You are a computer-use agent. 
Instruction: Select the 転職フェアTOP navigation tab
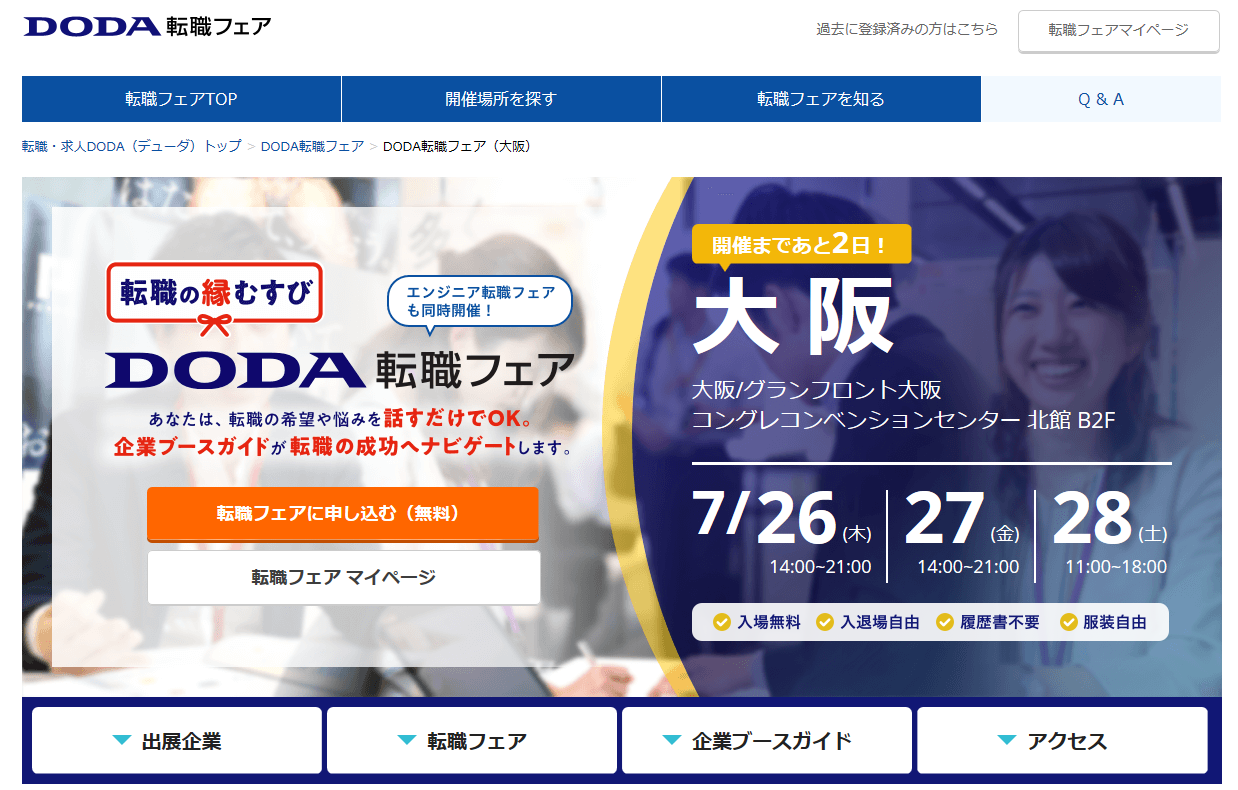click(x=181, y=99)
